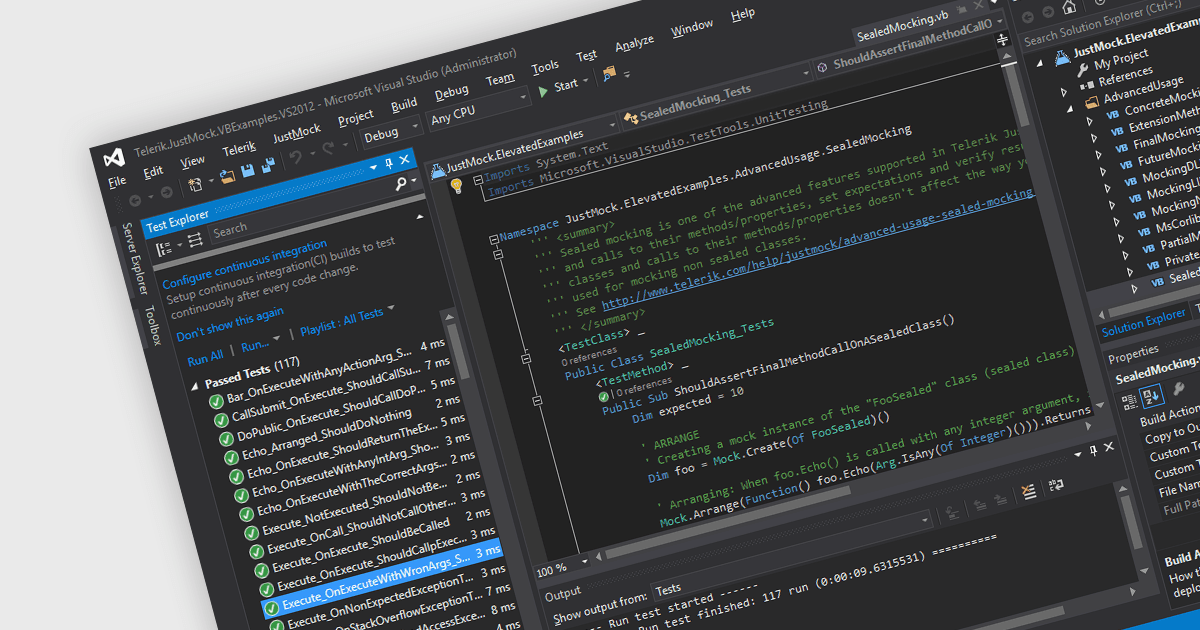Open the Debug configuration dropdown

(x=392, y=133)
